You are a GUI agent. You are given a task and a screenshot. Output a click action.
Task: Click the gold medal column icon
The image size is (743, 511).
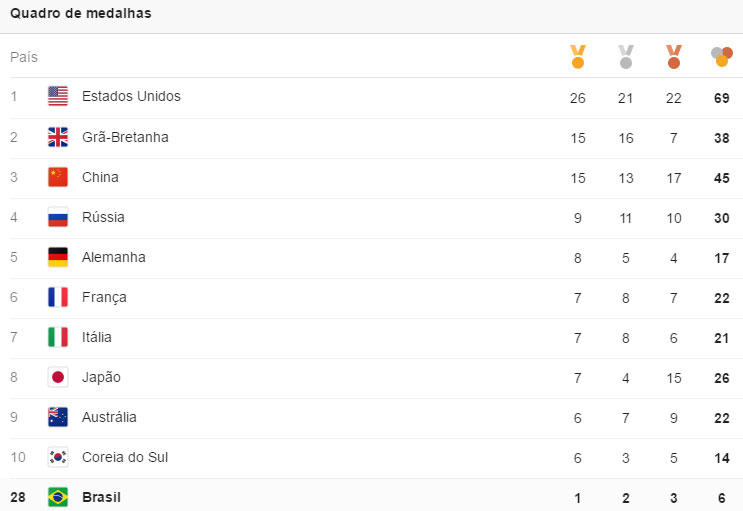pos(578,56)
